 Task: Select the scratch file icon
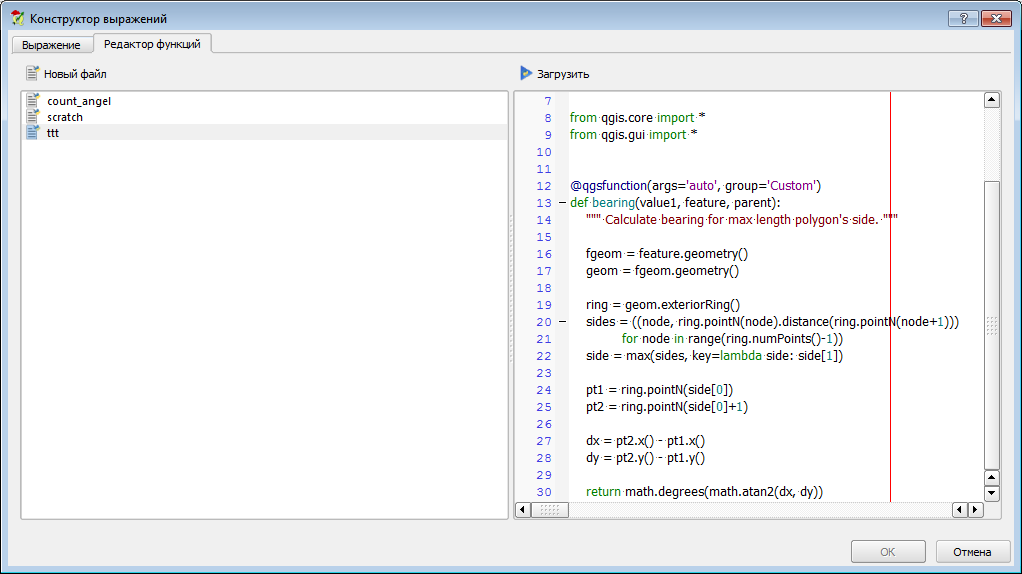click(33, 117)
